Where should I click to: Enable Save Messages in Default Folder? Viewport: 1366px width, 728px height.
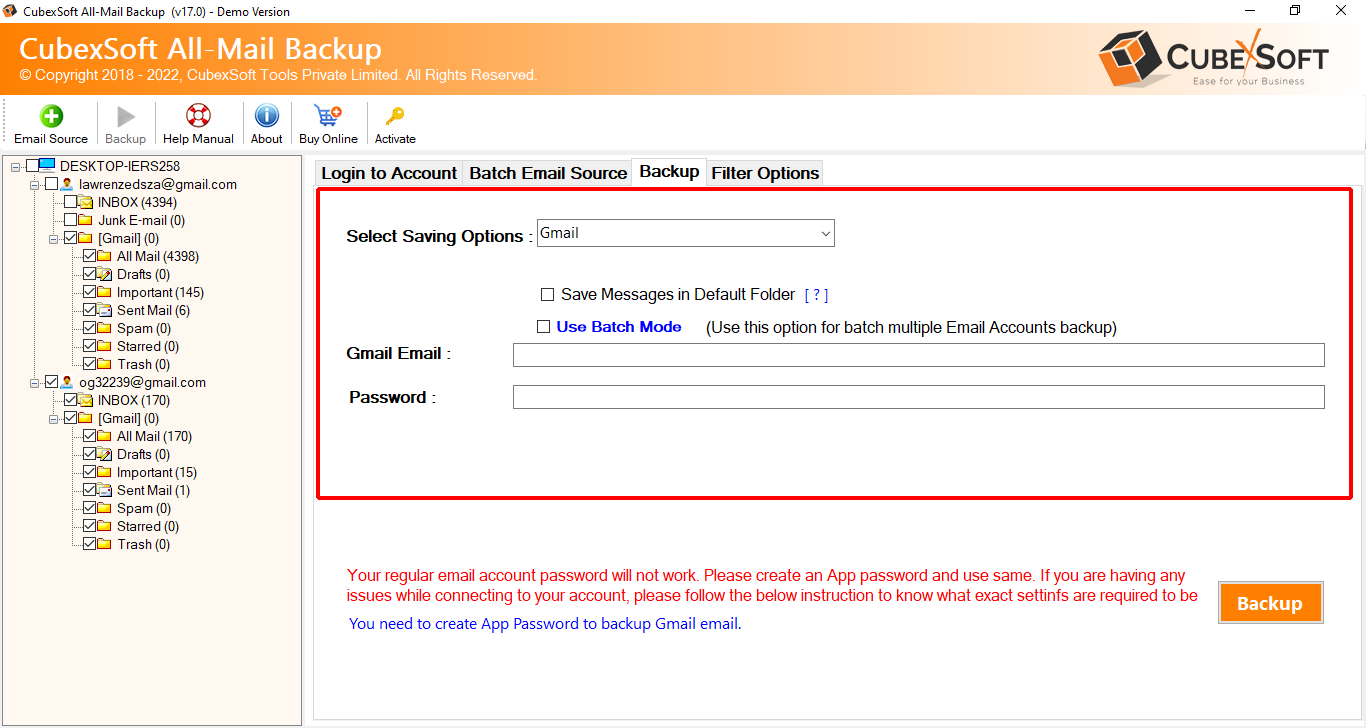pyautogui.click(x=547, y=295)
